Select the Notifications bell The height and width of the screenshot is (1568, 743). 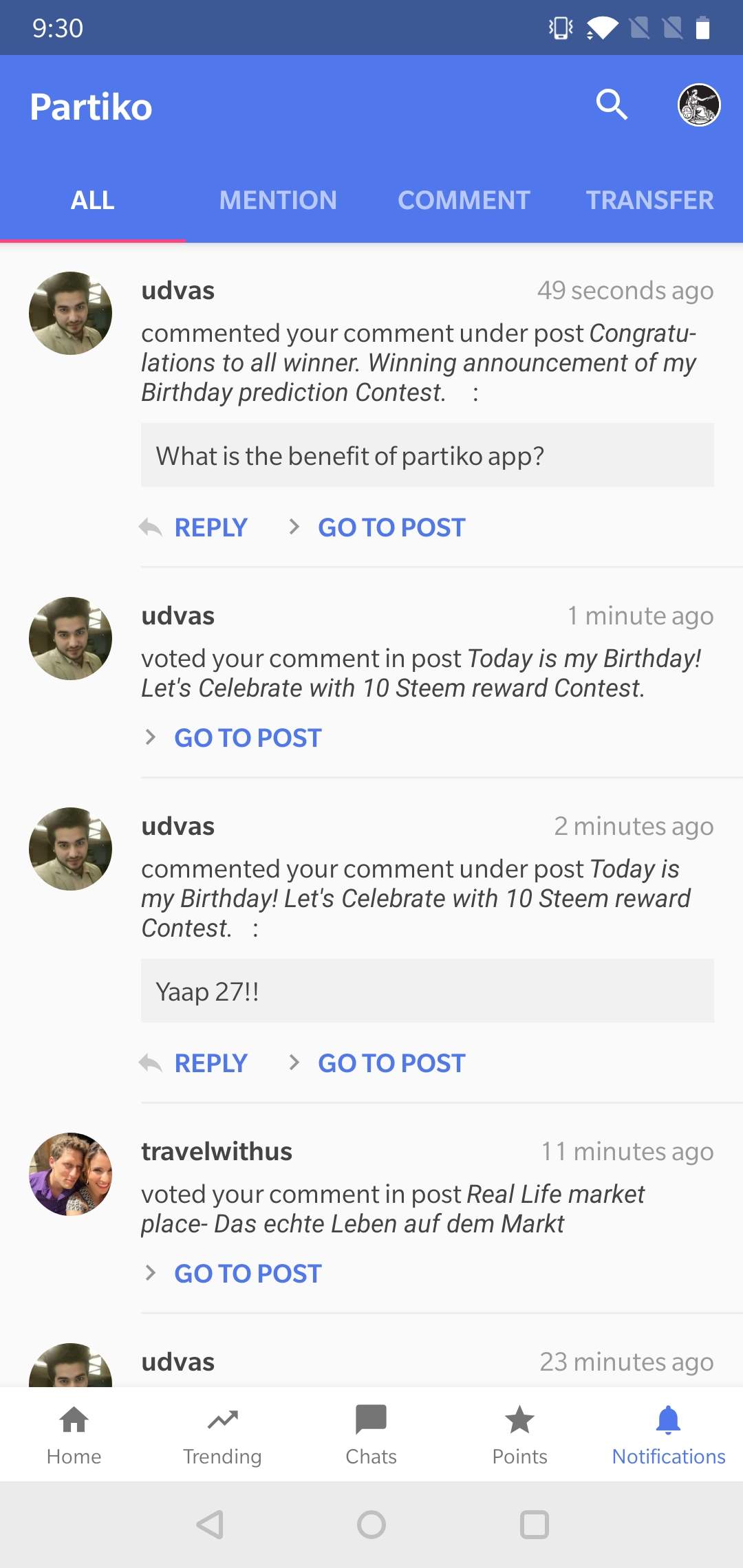tap(668, 1435)
